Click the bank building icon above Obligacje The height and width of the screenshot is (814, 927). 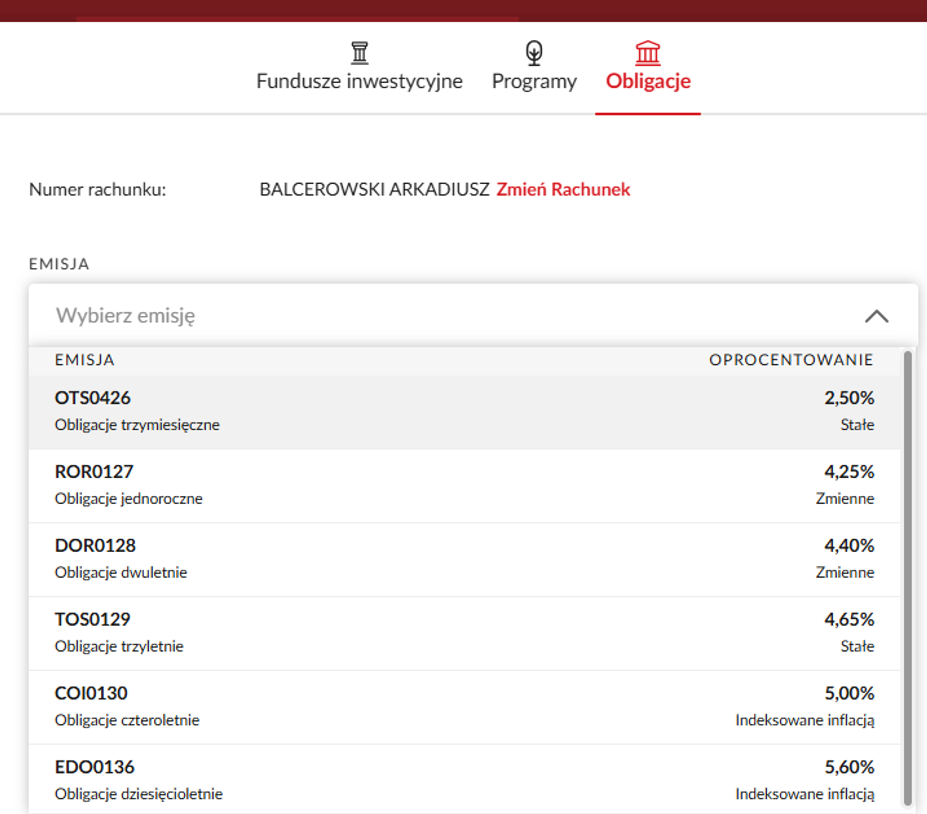(648, 53)
